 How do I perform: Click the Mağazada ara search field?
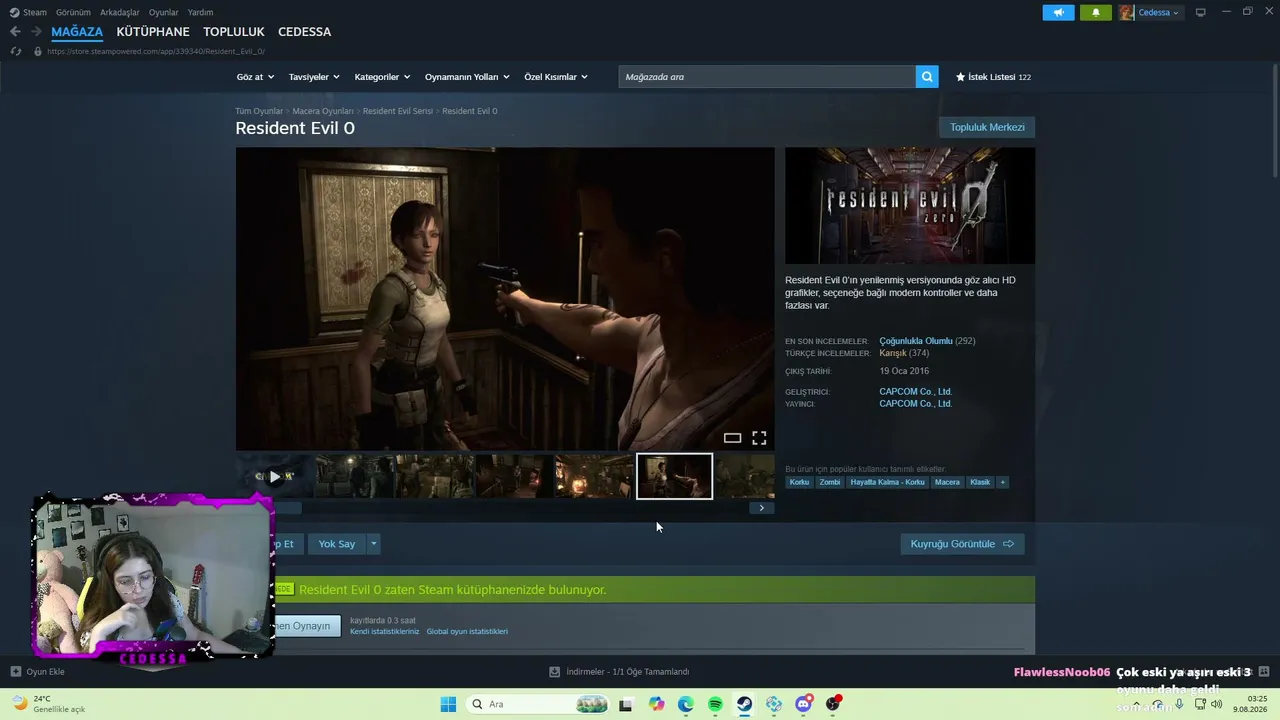click(x=767, y=77)
